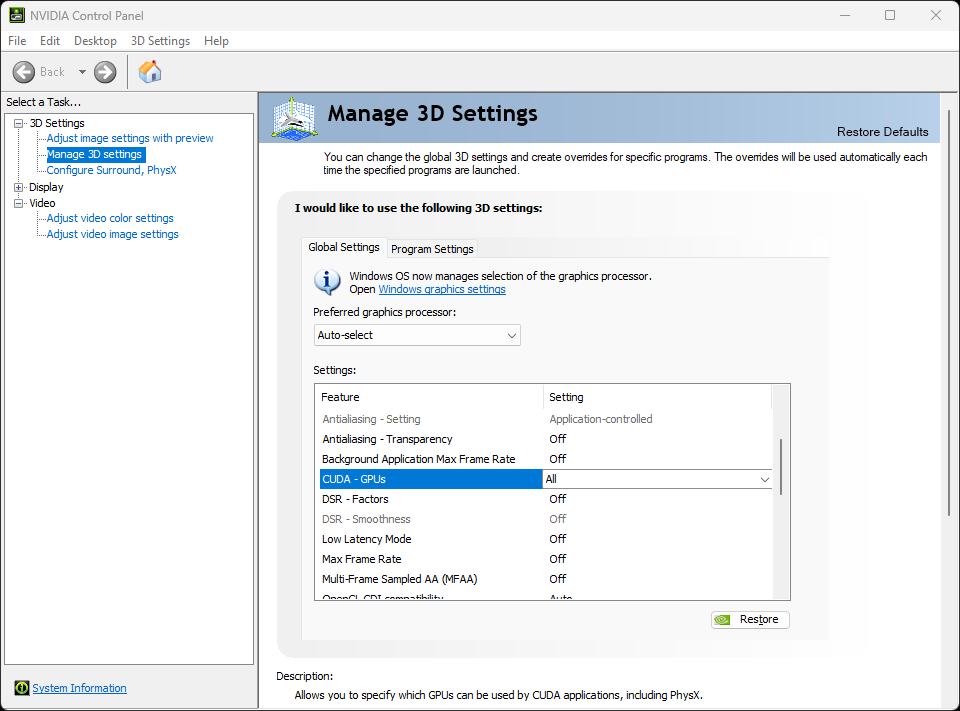
Task: Click the blue information icon
Action: [327, 282]
